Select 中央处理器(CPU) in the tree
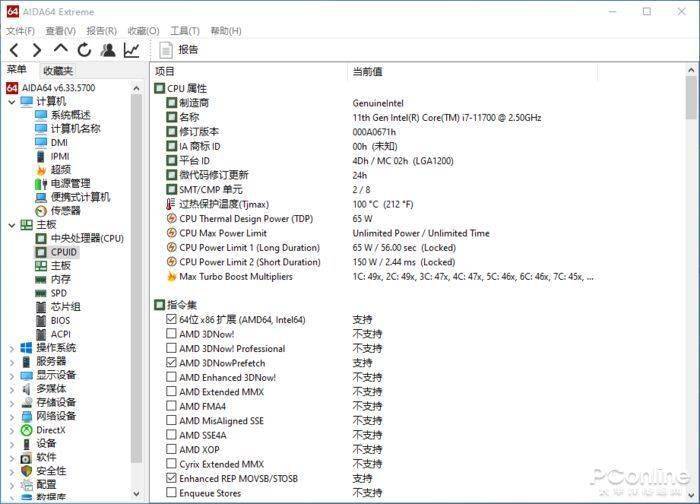Image resolution: width=700 pixels, height=504 pixels. [87, 238]
